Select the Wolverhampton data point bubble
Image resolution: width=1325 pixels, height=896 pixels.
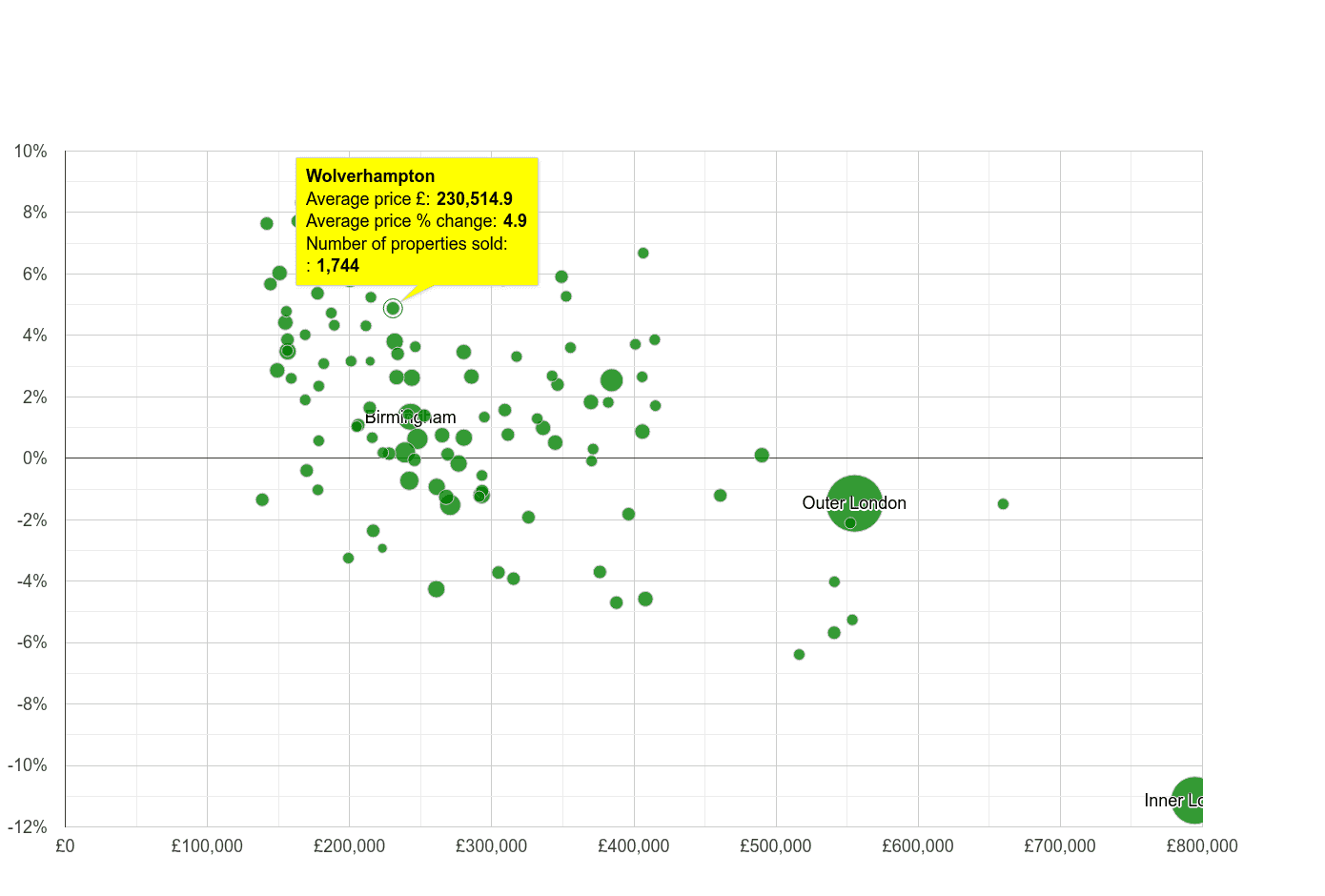[x=392, y=308]
